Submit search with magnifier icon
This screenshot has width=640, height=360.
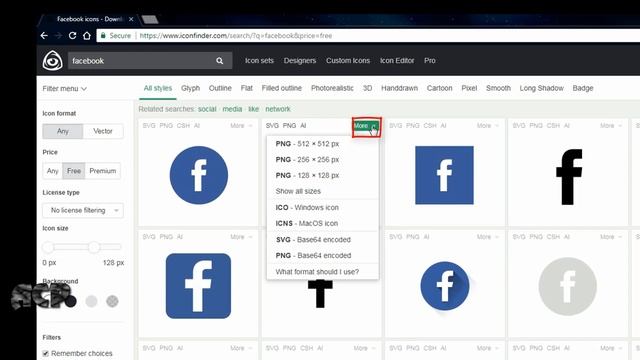(x=220, y=61)
